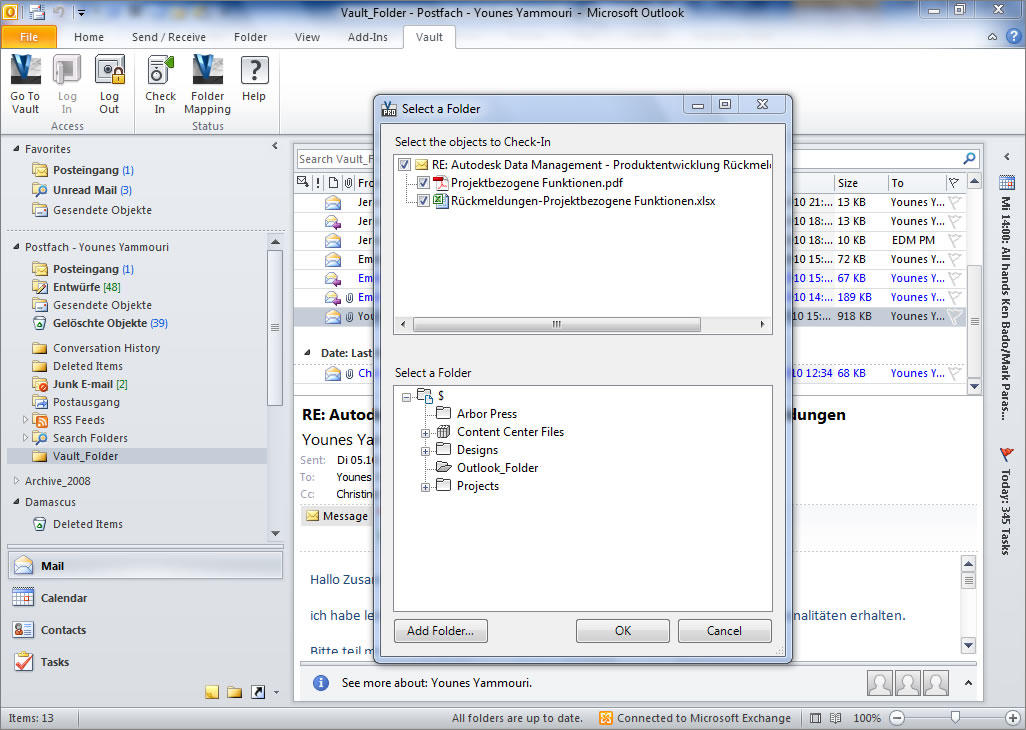This screenshot has height=730, width=1026.
Task: Switch to the View ribbon tab
Action: point(308,37)
